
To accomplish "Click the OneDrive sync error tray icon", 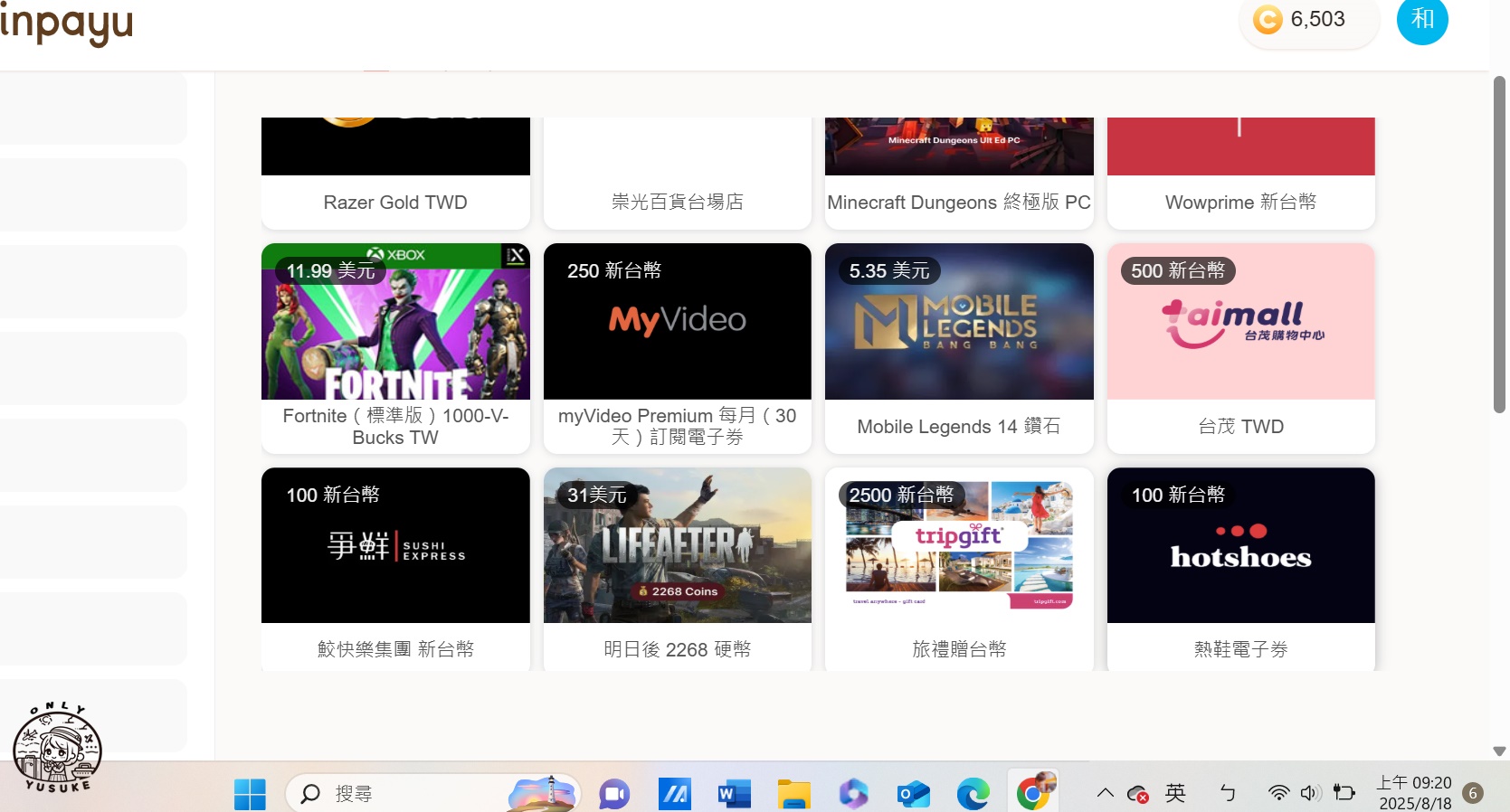I will (x=1138, y=794).
